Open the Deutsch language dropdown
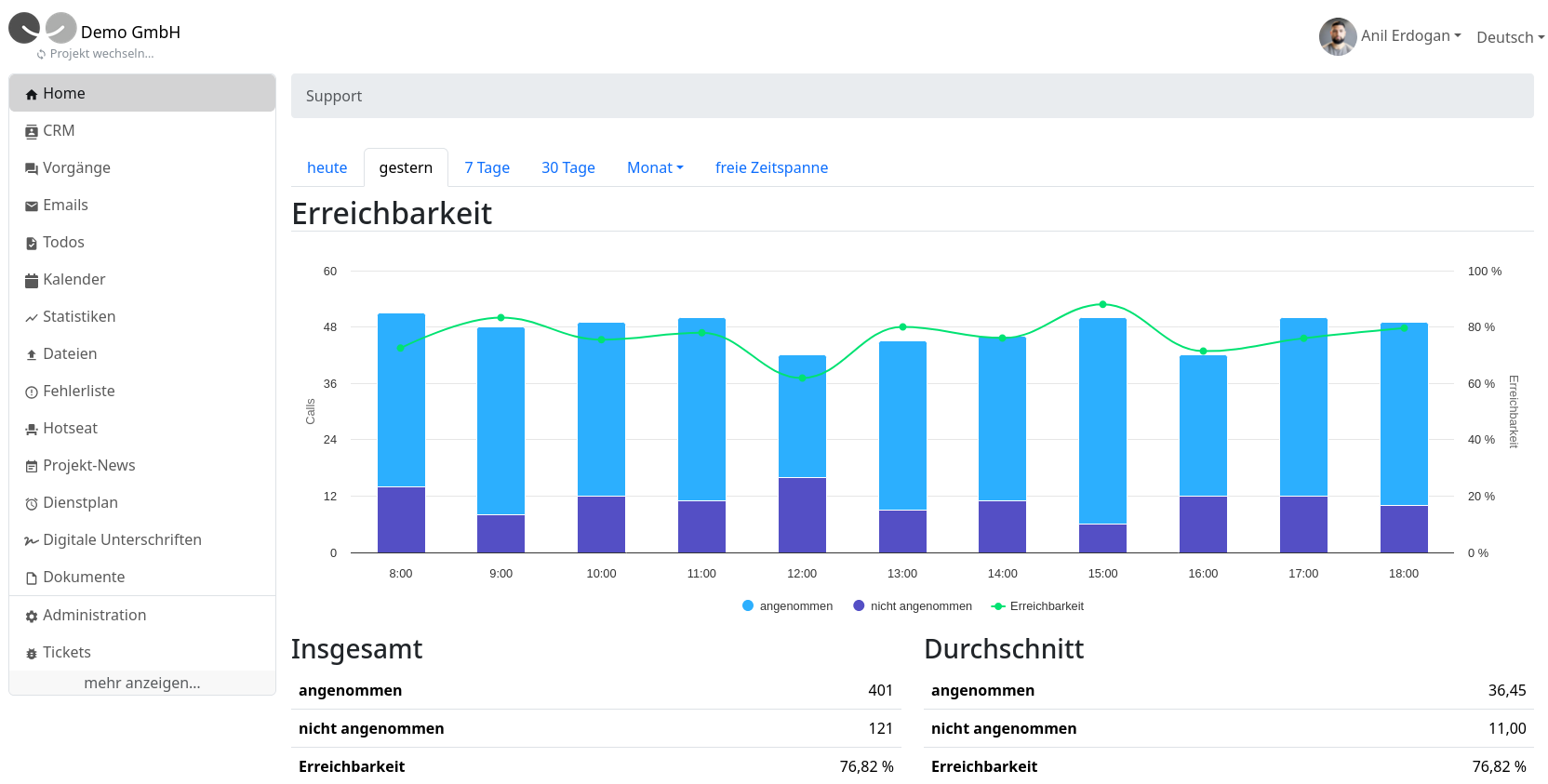Image resolution: width=1548 pixels, height=784 pixels. coord(1510,38)
